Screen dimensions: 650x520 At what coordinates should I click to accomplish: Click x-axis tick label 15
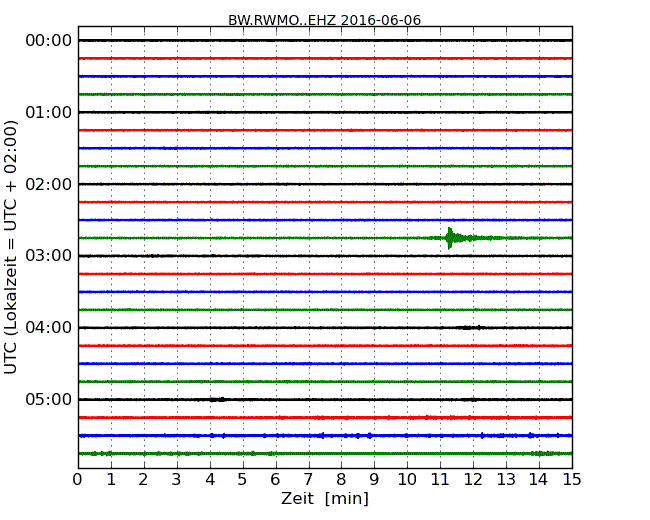[572, 479]
